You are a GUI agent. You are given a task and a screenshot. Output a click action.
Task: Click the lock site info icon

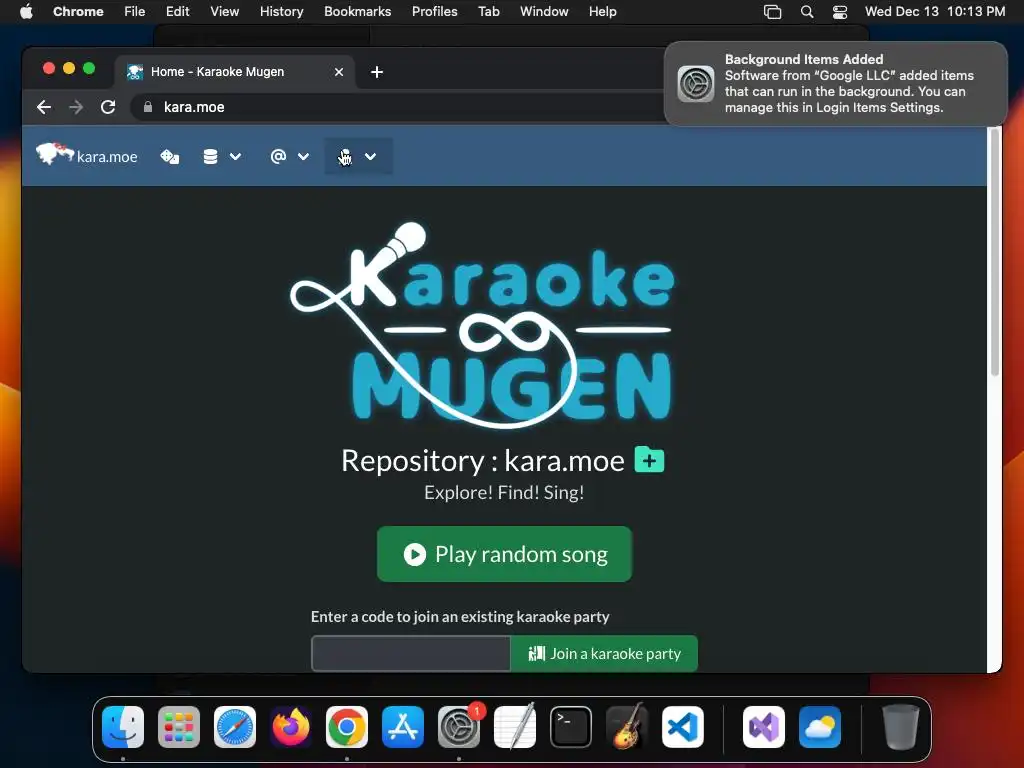pos(148,107)
